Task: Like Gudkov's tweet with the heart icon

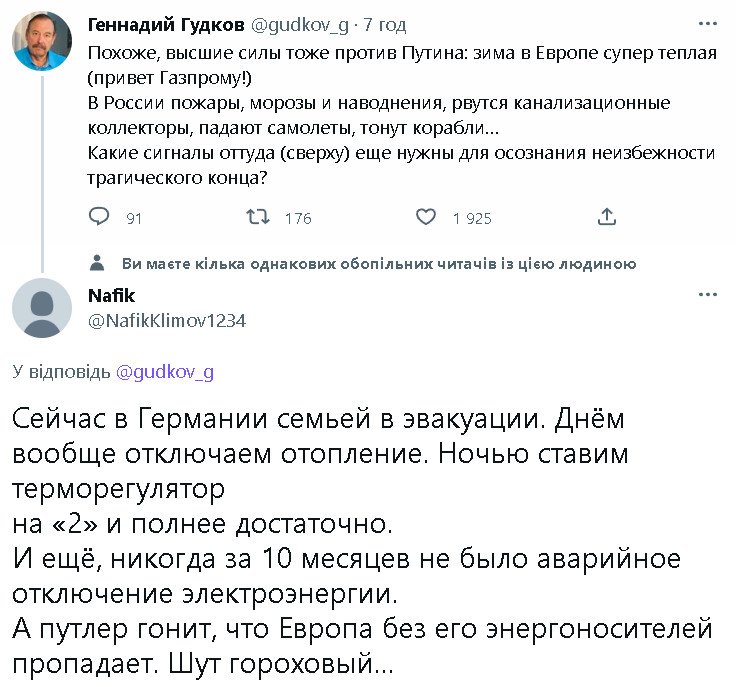Action: [425, 217]
